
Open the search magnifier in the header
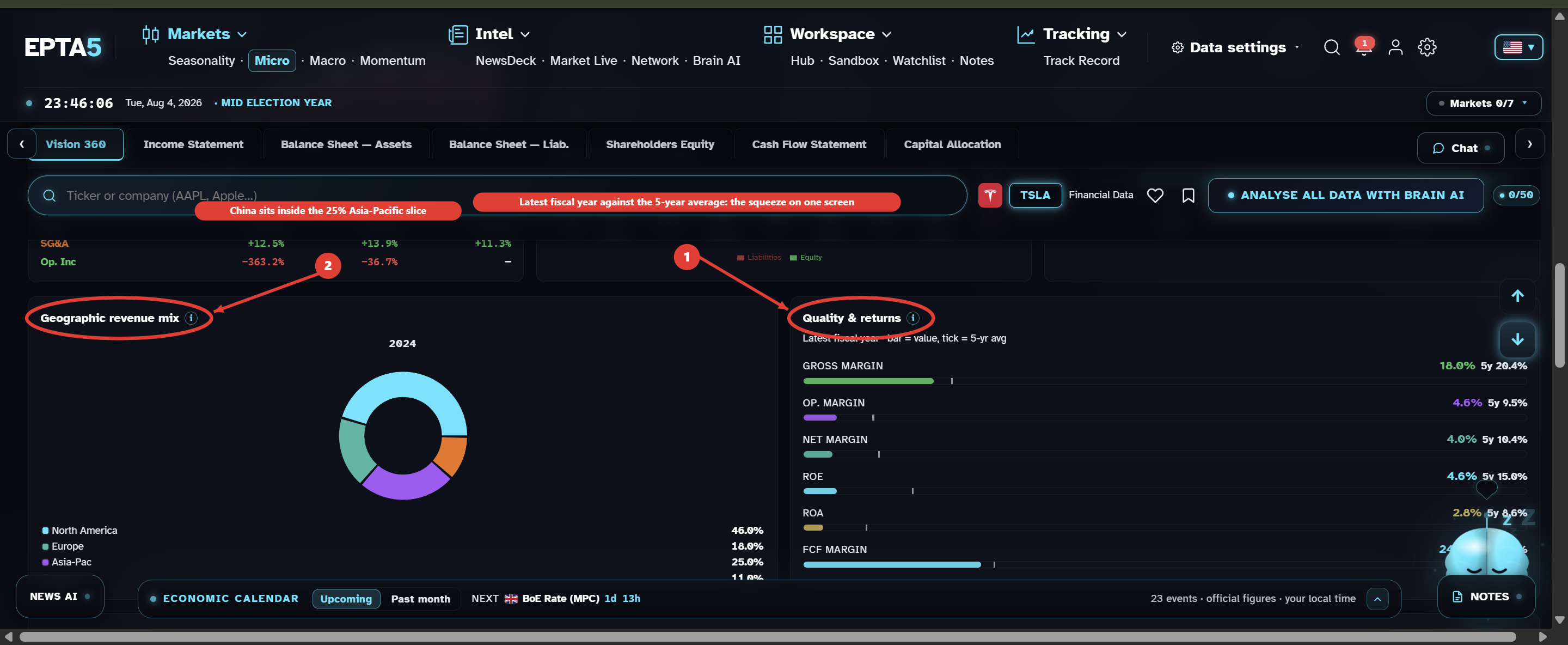pyautogui.click(x=1331, y=47)
